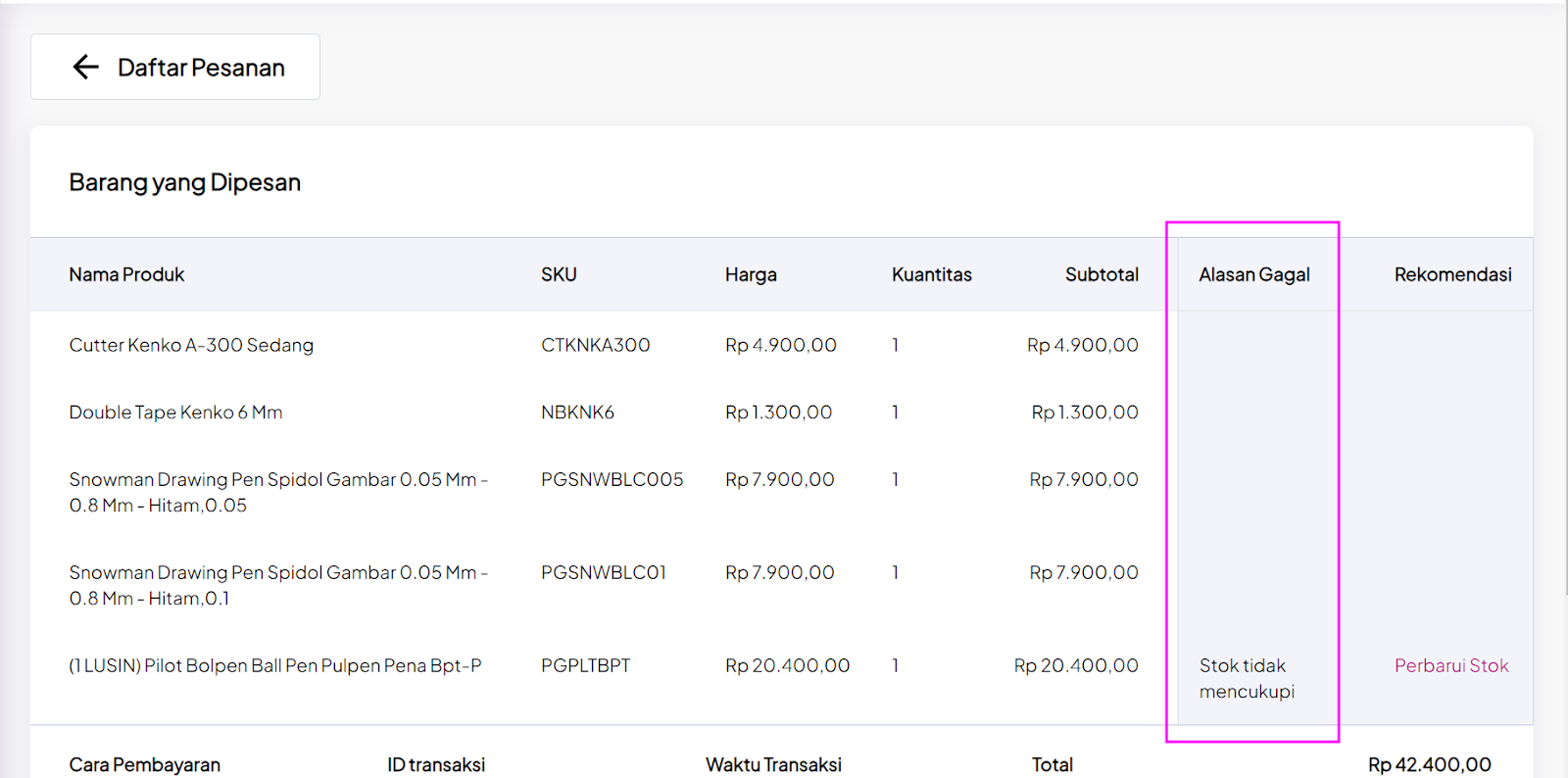Click the back arrow icon
The width and height of the screenshot is (1568, 778).
[86, 67]
